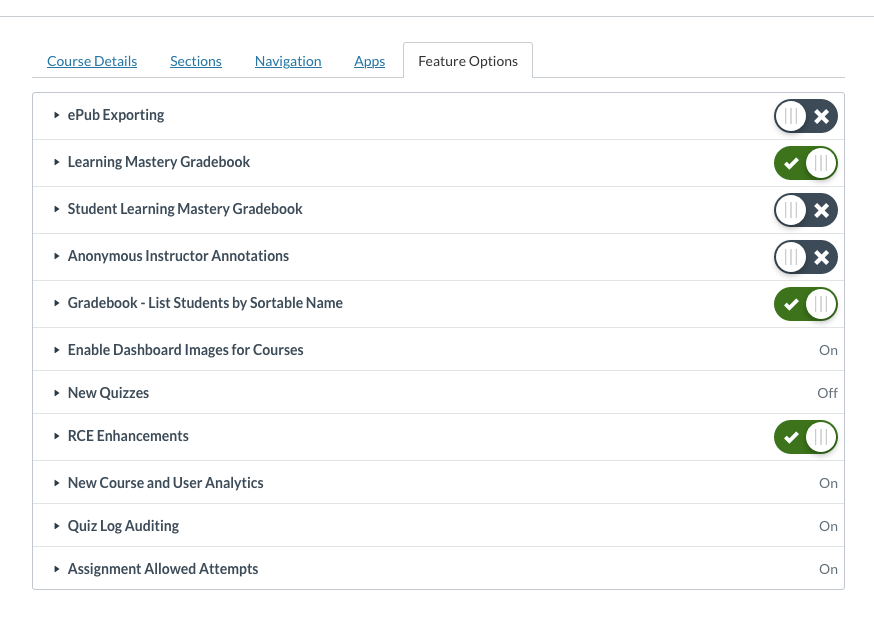This screenshot has height=630, width=874.
Task: Open the Course Details tab
Action: (x=92, y=61)
